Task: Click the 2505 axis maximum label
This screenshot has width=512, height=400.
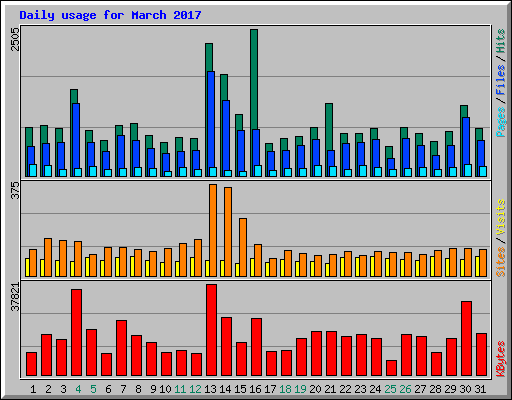Action: (x=15, y=39)
